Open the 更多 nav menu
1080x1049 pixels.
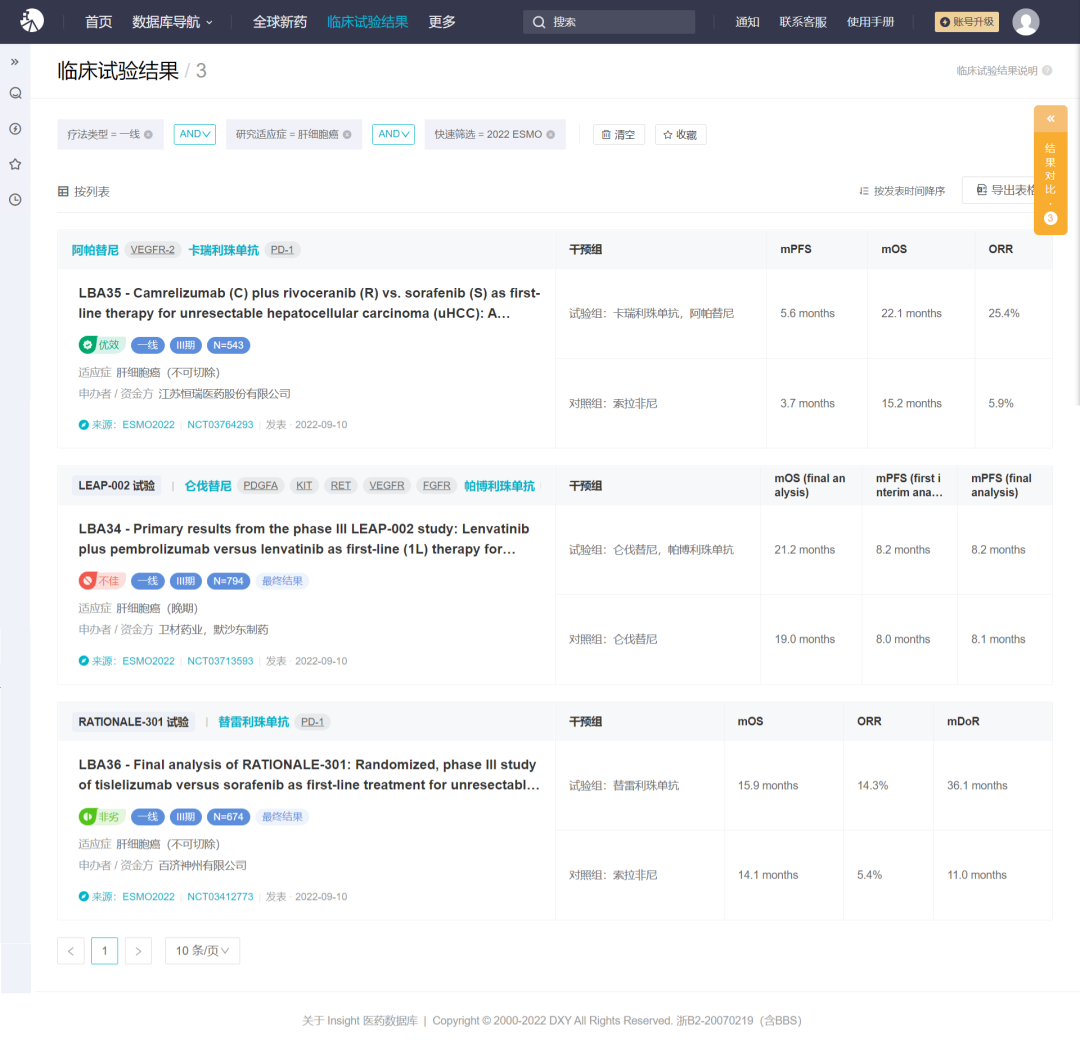pos(442,22)
